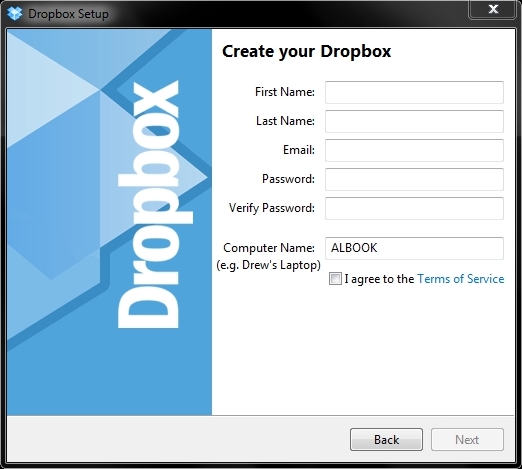The image size is (522, 469).
Task: Click the Dropbox Setup title text
Action: tap(68, 14)
